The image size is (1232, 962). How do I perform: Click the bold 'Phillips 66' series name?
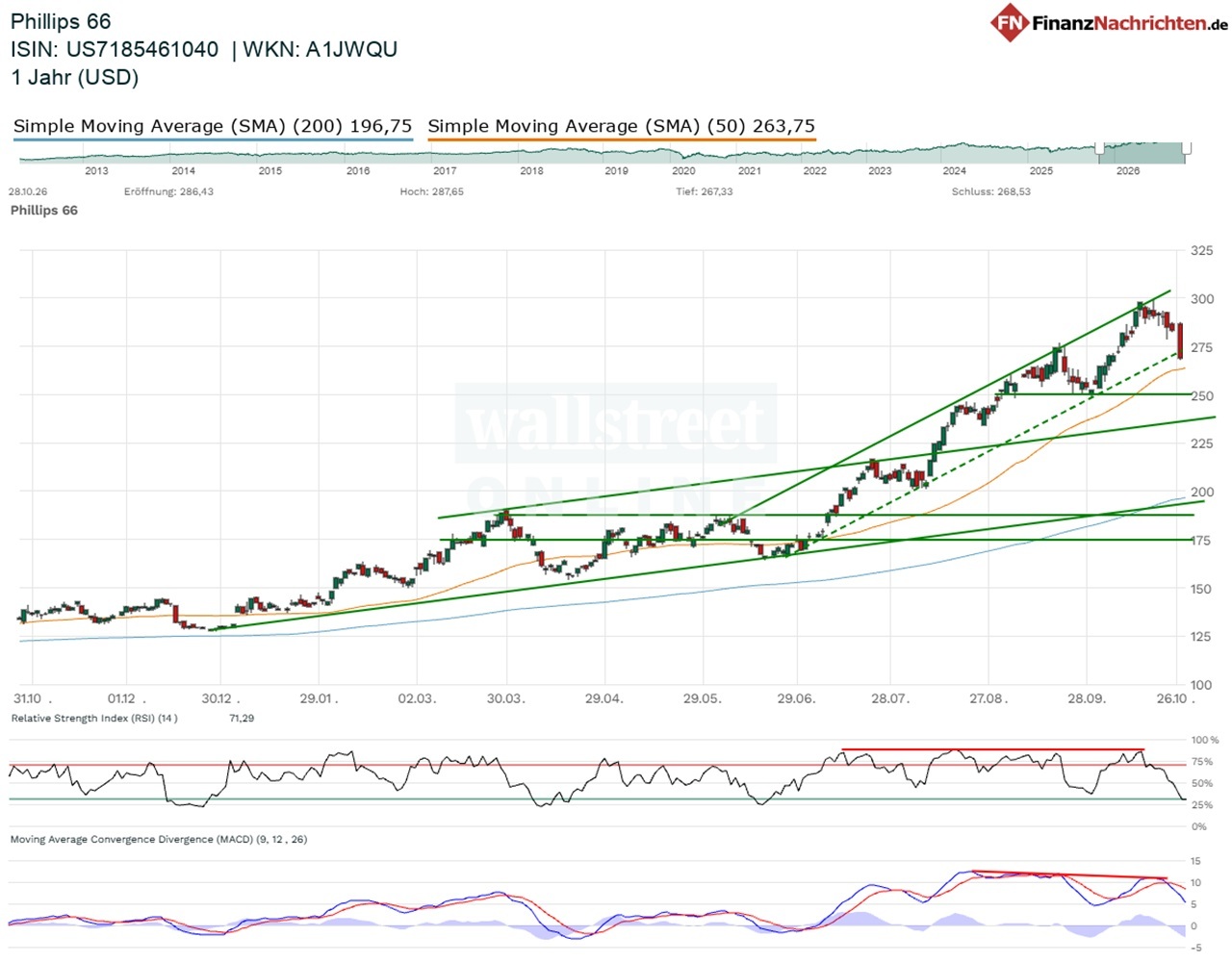[x=44, y=210]
